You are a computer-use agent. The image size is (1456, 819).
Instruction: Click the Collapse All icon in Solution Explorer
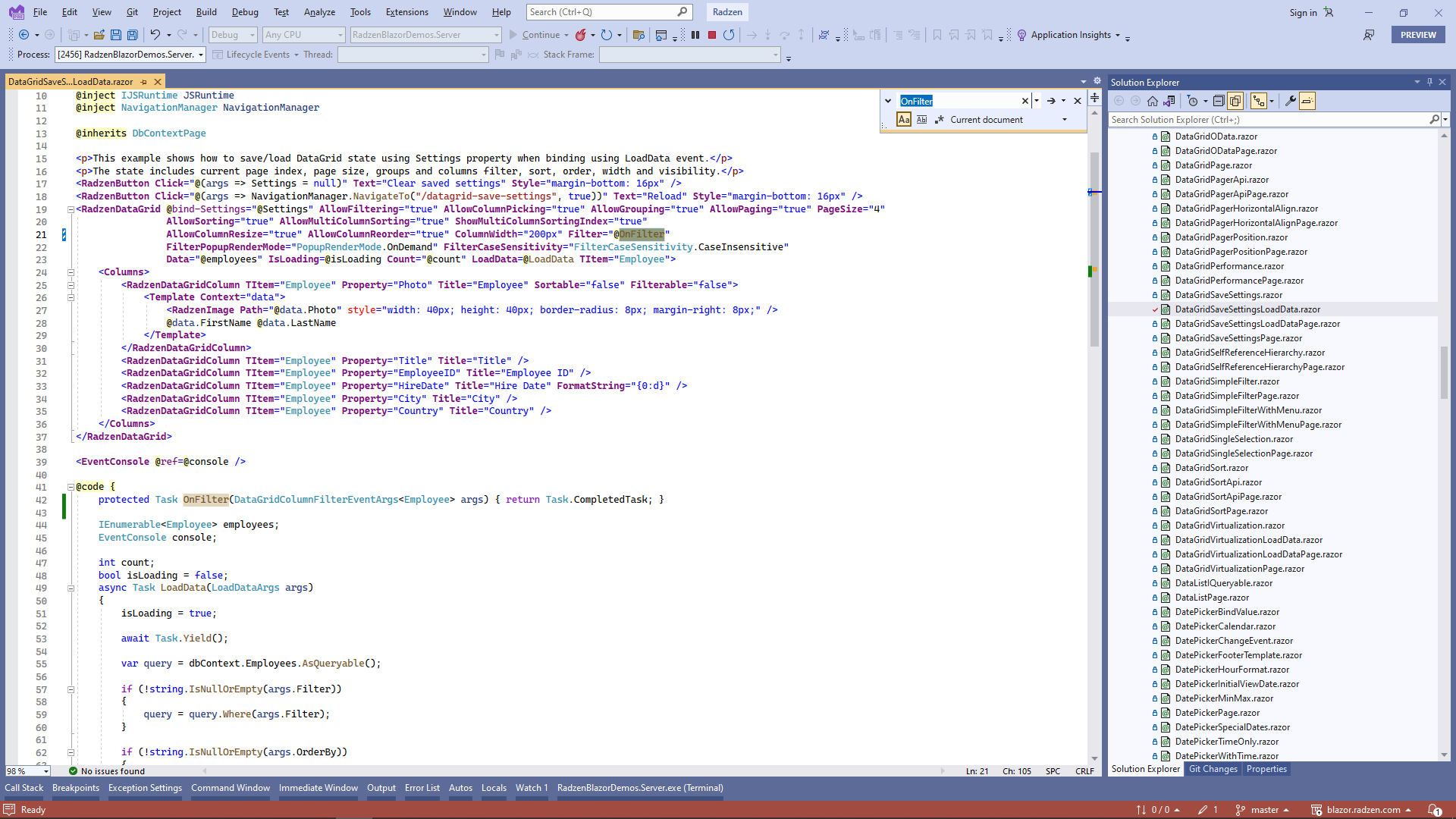coord(1219,100)
